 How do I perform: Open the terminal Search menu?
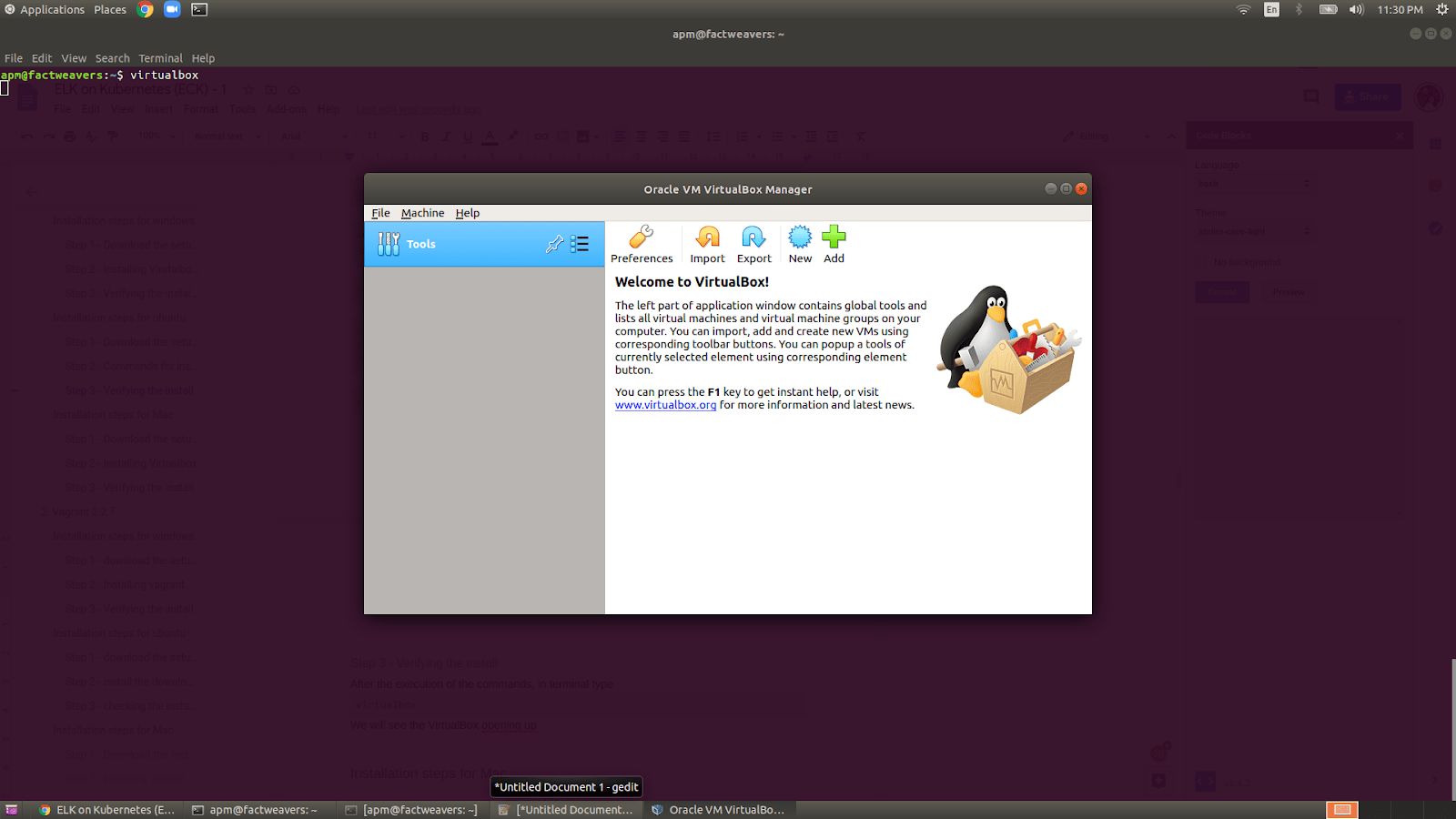113,58
